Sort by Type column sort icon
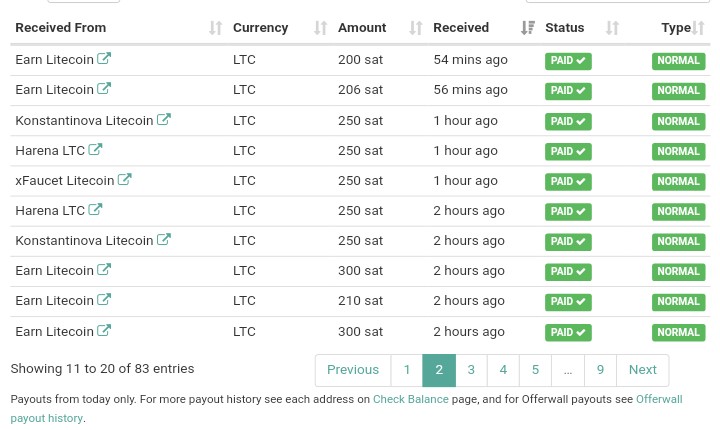The image size is (720, 430). [x=698, y=28]
